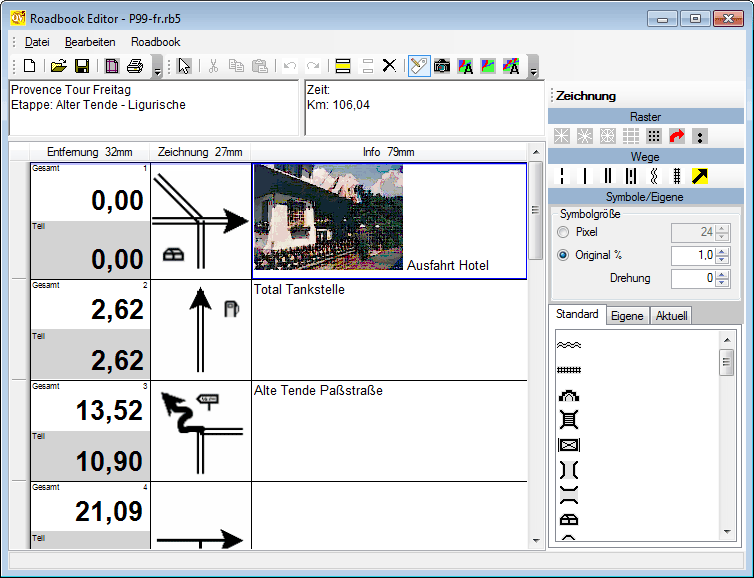This screenshot has height=578, width=754.
Task: Choose the dashed line path style
Action: 562,176
